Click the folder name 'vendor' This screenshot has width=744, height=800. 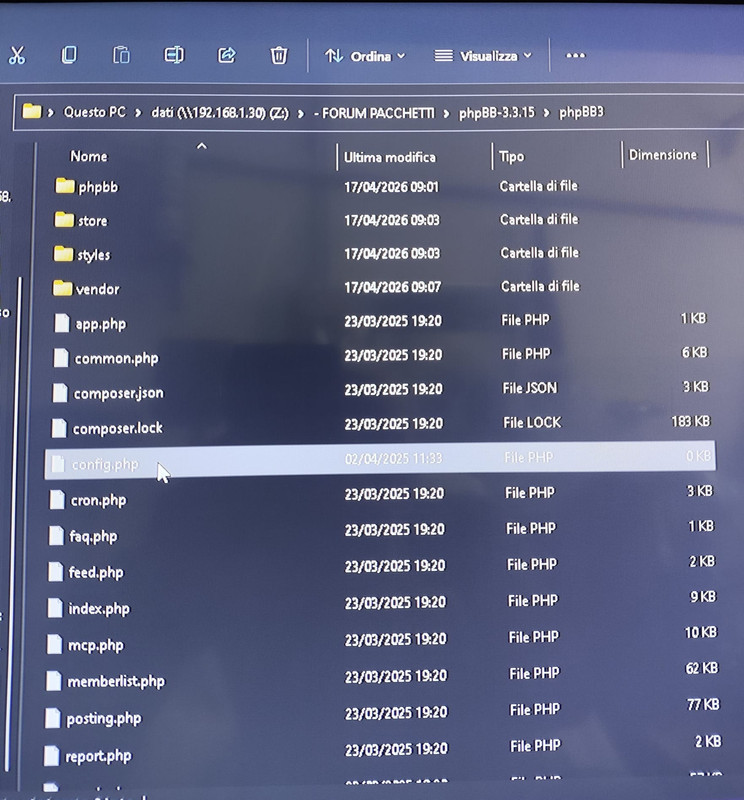click(97, 289)
